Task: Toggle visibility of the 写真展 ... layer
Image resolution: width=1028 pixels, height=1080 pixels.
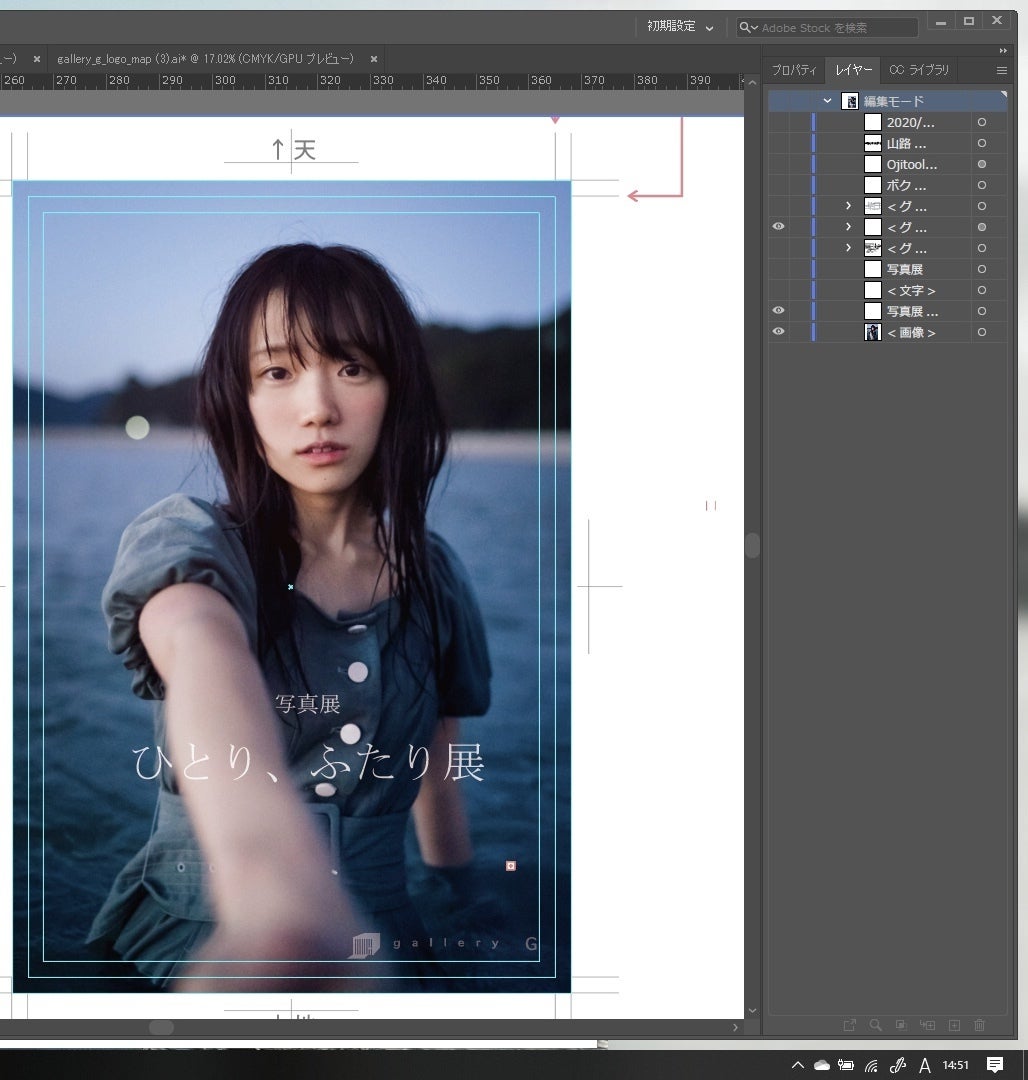Action: tap(779, 311)
